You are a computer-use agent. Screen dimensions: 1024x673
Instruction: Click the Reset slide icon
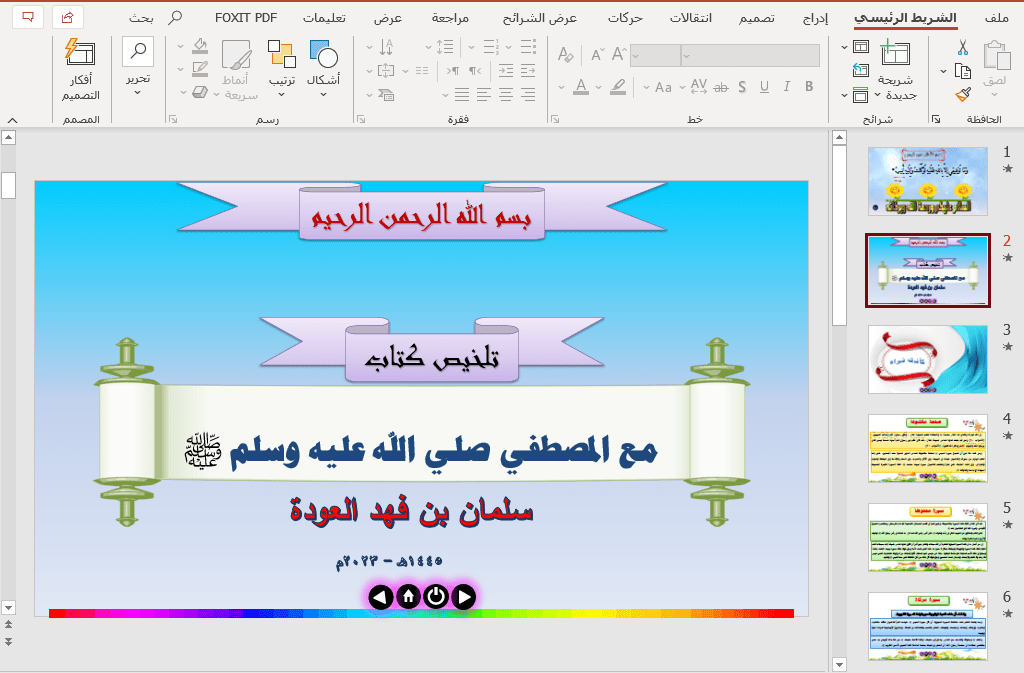860,70
